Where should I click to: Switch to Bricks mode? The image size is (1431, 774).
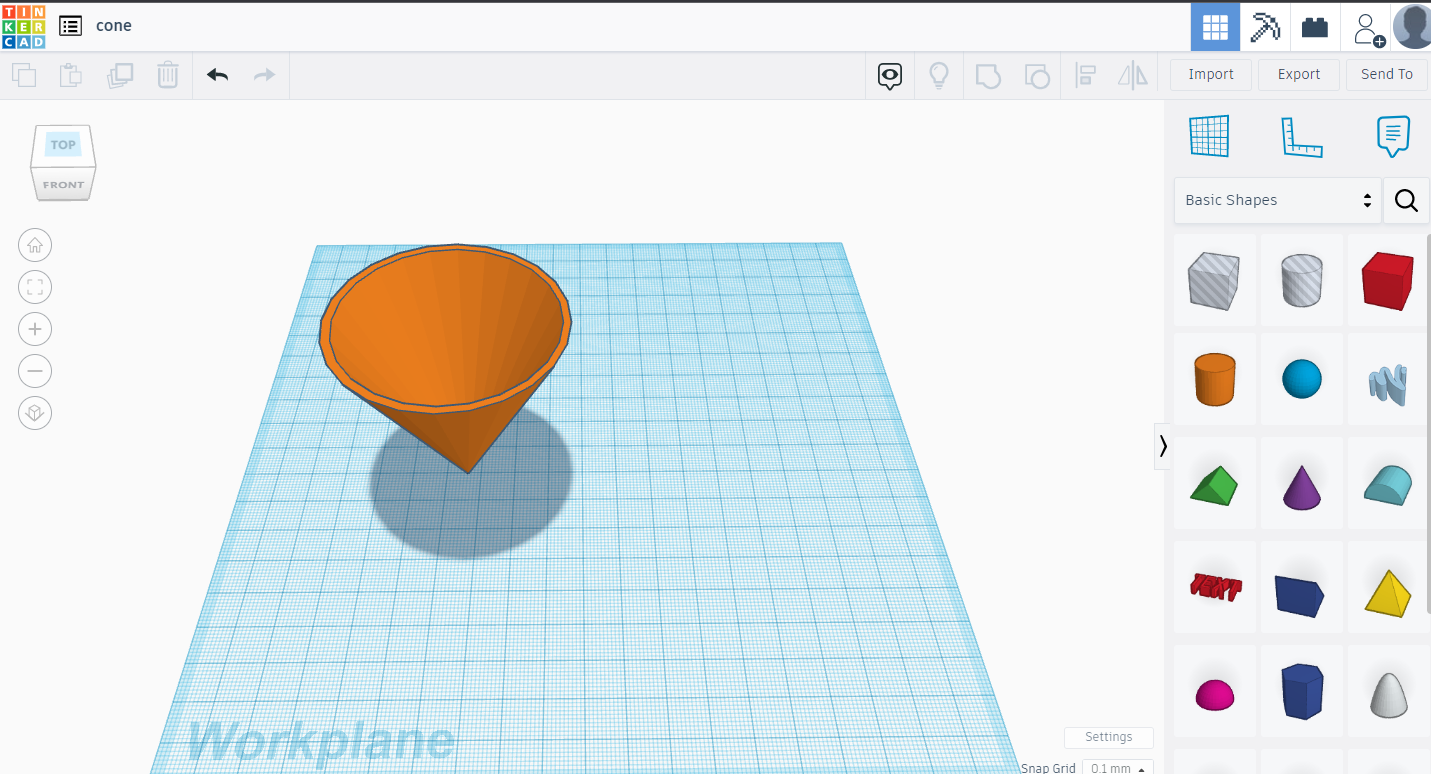click(x=1315, y=27)
